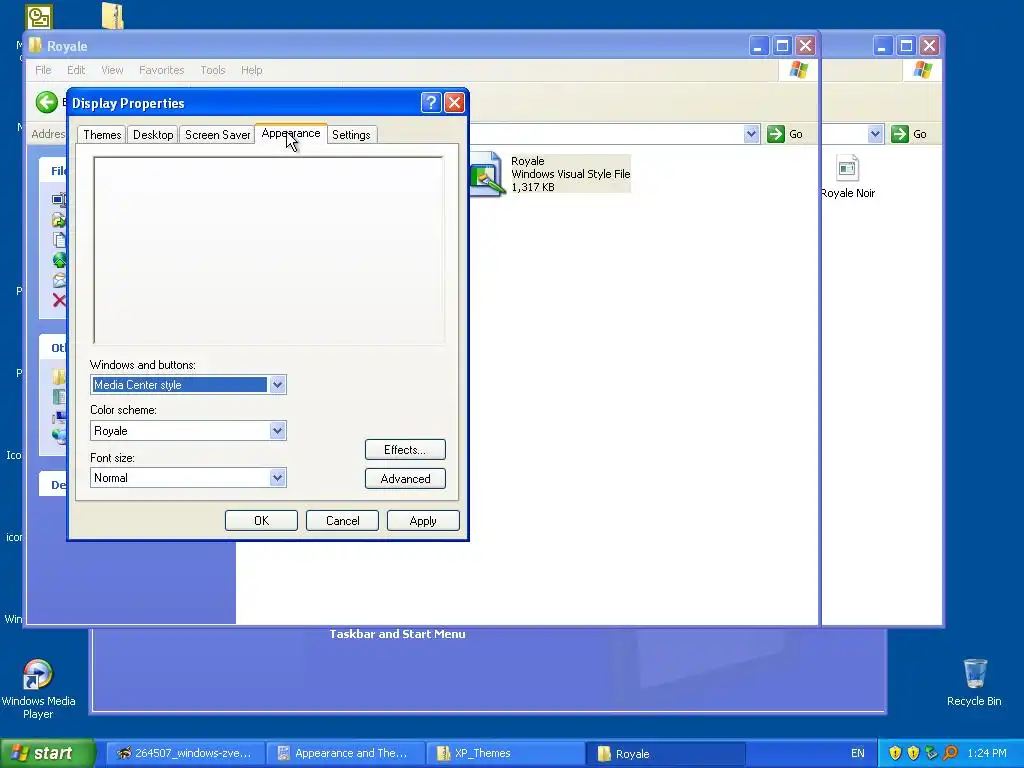
Task: Open the Help menu in Royale window
Action: (x=251, y=70)
